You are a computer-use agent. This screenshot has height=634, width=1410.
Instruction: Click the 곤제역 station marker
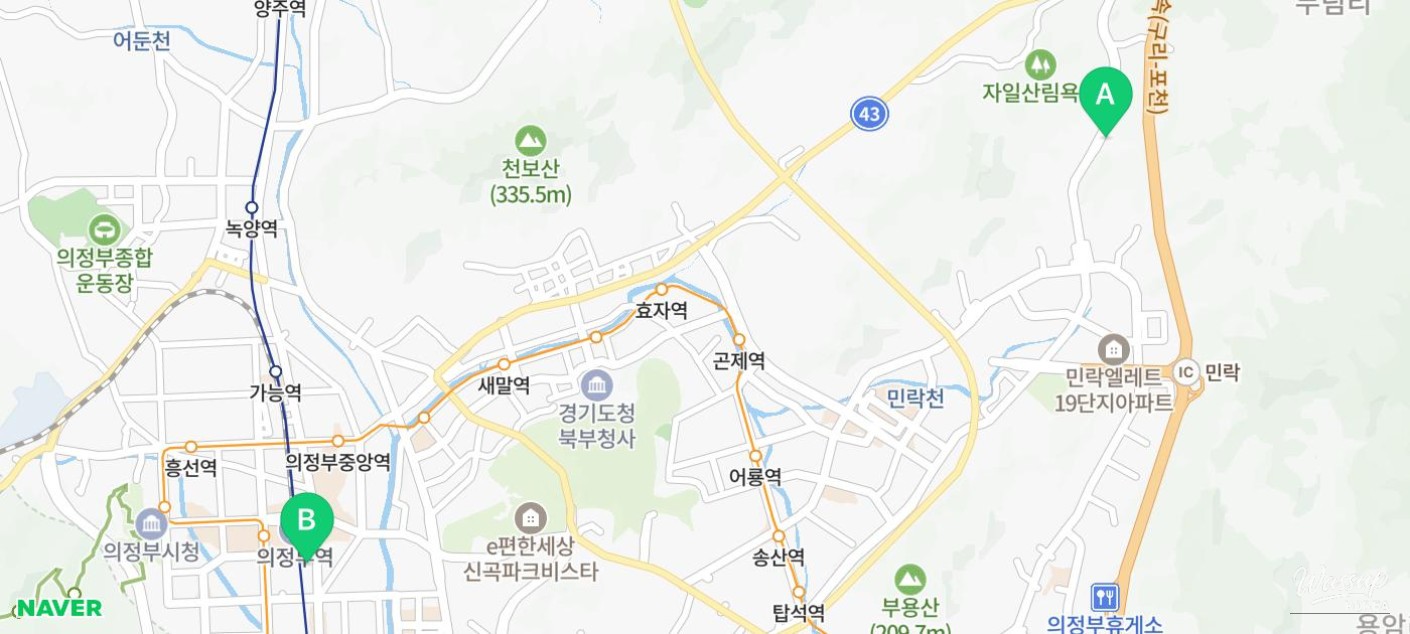coord(739,341)
